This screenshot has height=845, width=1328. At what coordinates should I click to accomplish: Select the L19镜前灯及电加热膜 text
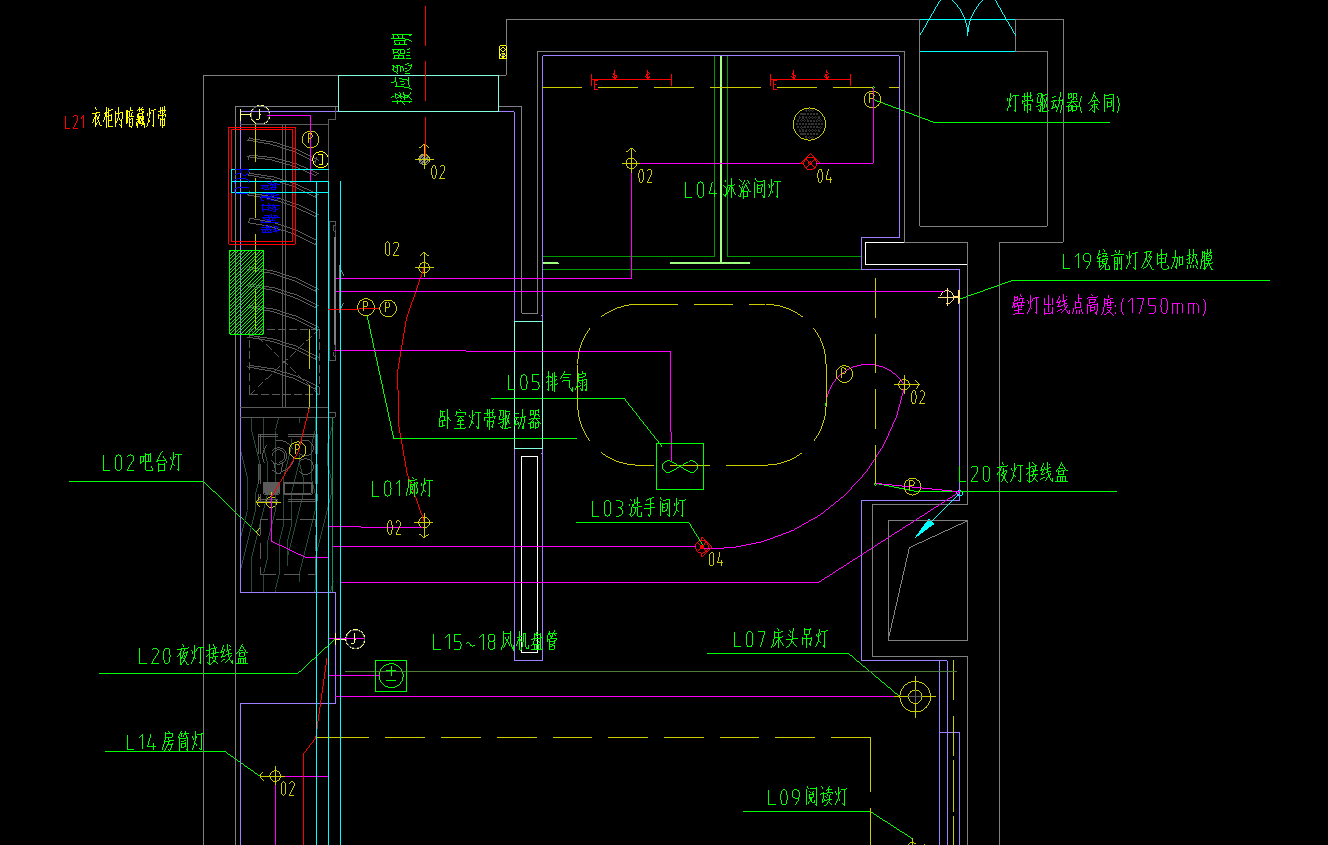pyautogui.click(x=1137, y=262)
